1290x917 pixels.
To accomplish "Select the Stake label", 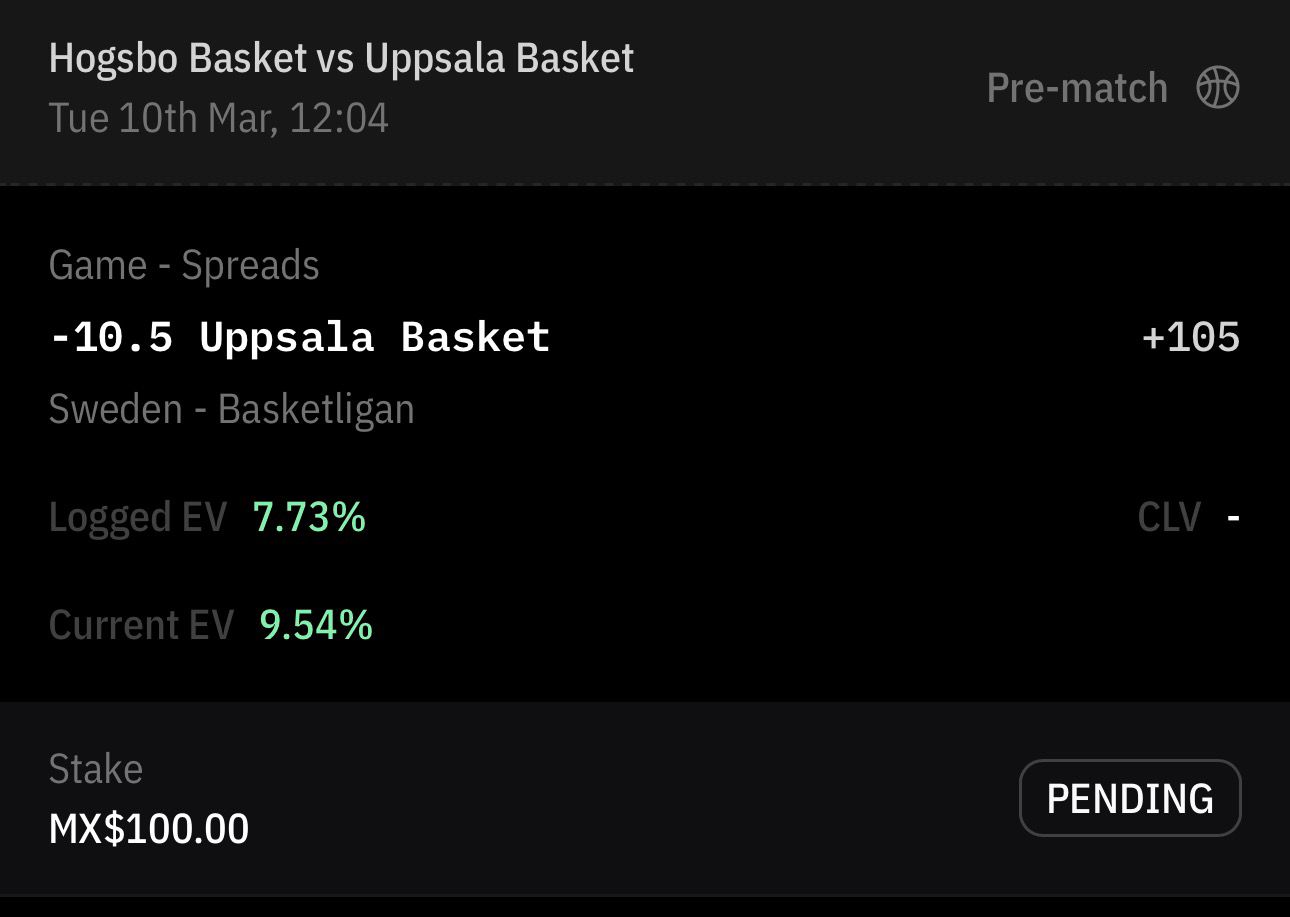I will (x=96, y=769).
